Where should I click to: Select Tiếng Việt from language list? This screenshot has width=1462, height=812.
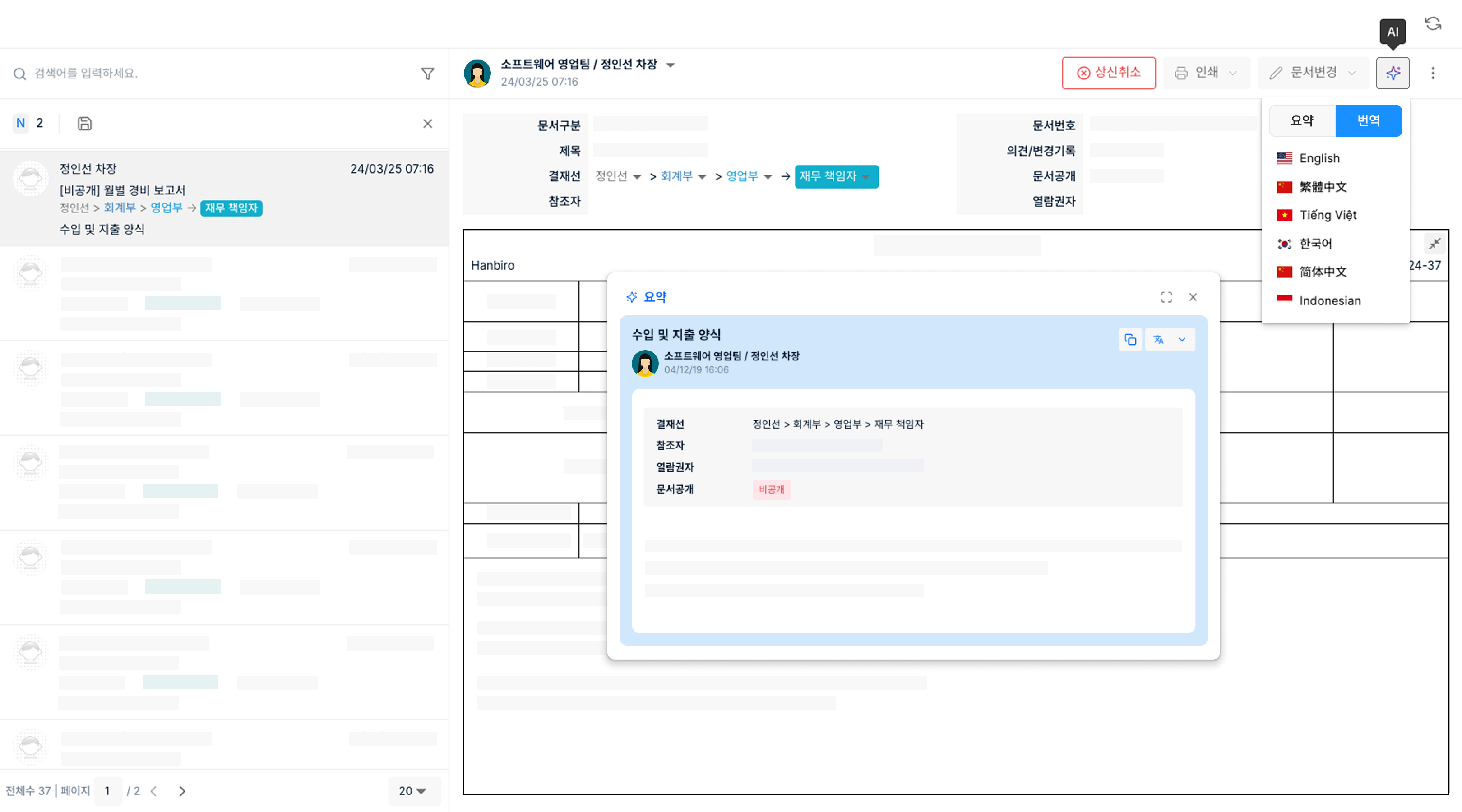tap(1328, 215)
